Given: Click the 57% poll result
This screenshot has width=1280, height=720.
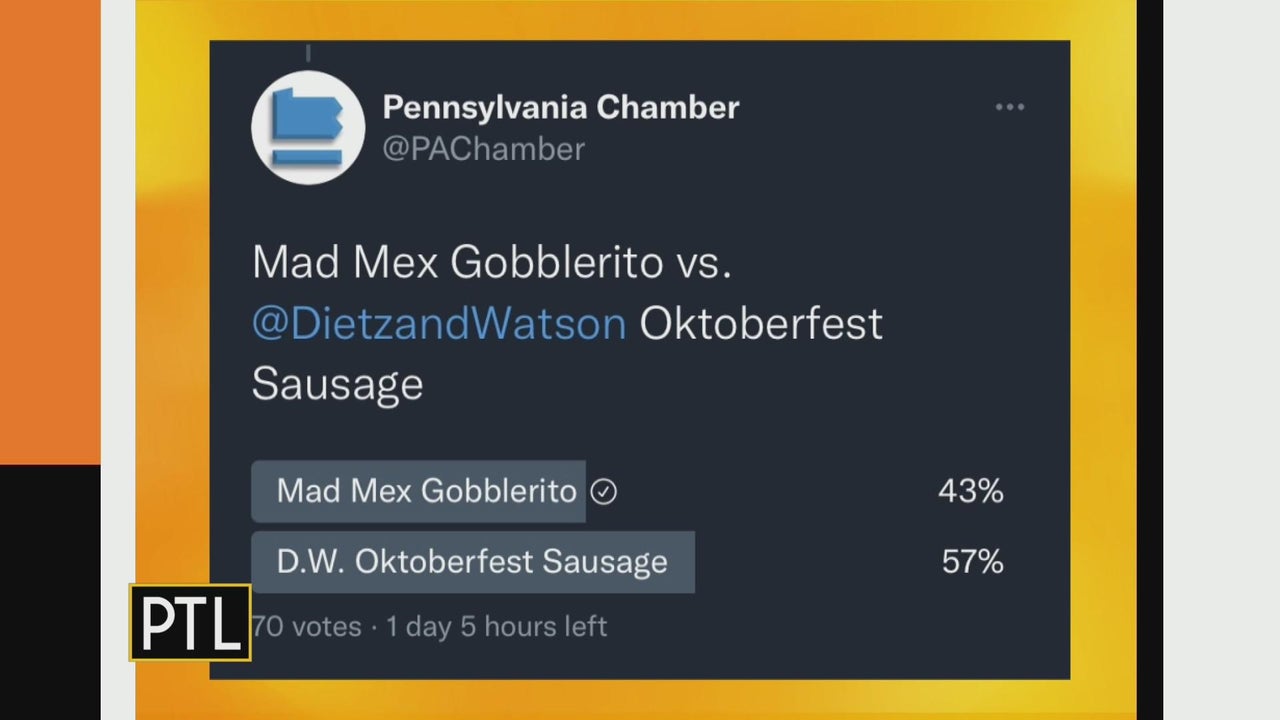Looking at the screenshot, I should tap(972, 561).
